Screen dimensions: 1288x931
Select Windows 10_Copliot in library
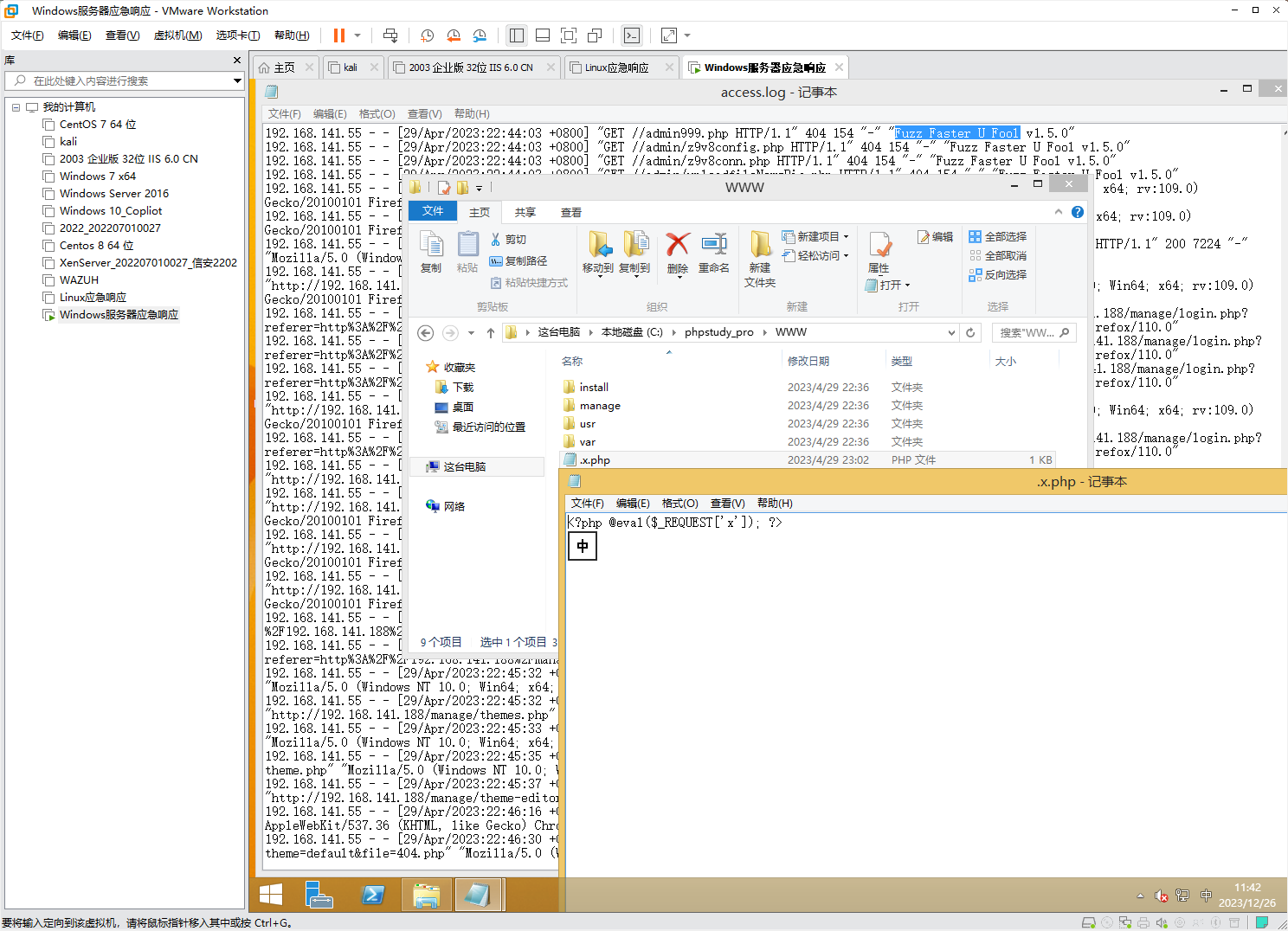pos(111,211)
